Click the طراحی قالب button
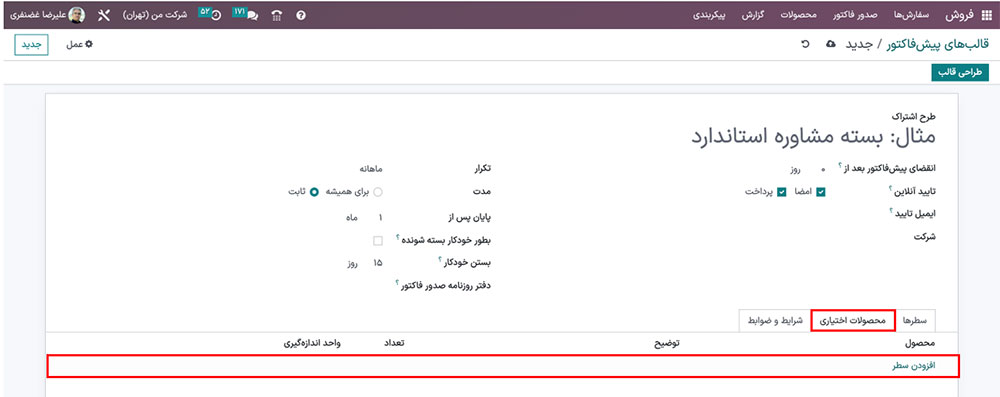This screenshot has height=397, width=1000. pyautogui.click(x=960, y=73)
